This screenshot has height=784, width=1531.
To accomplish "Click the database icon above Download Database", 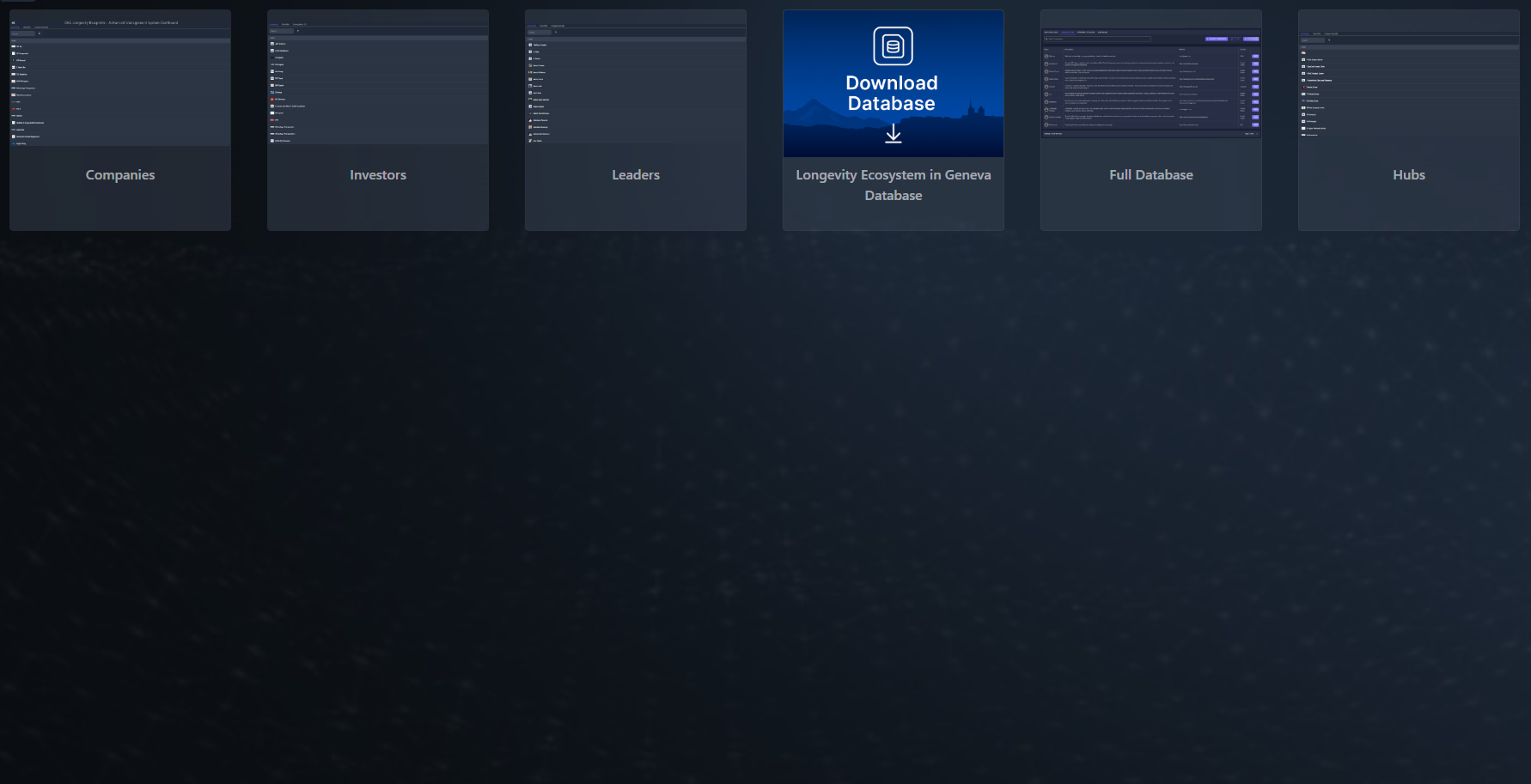I will click(893, 46).
